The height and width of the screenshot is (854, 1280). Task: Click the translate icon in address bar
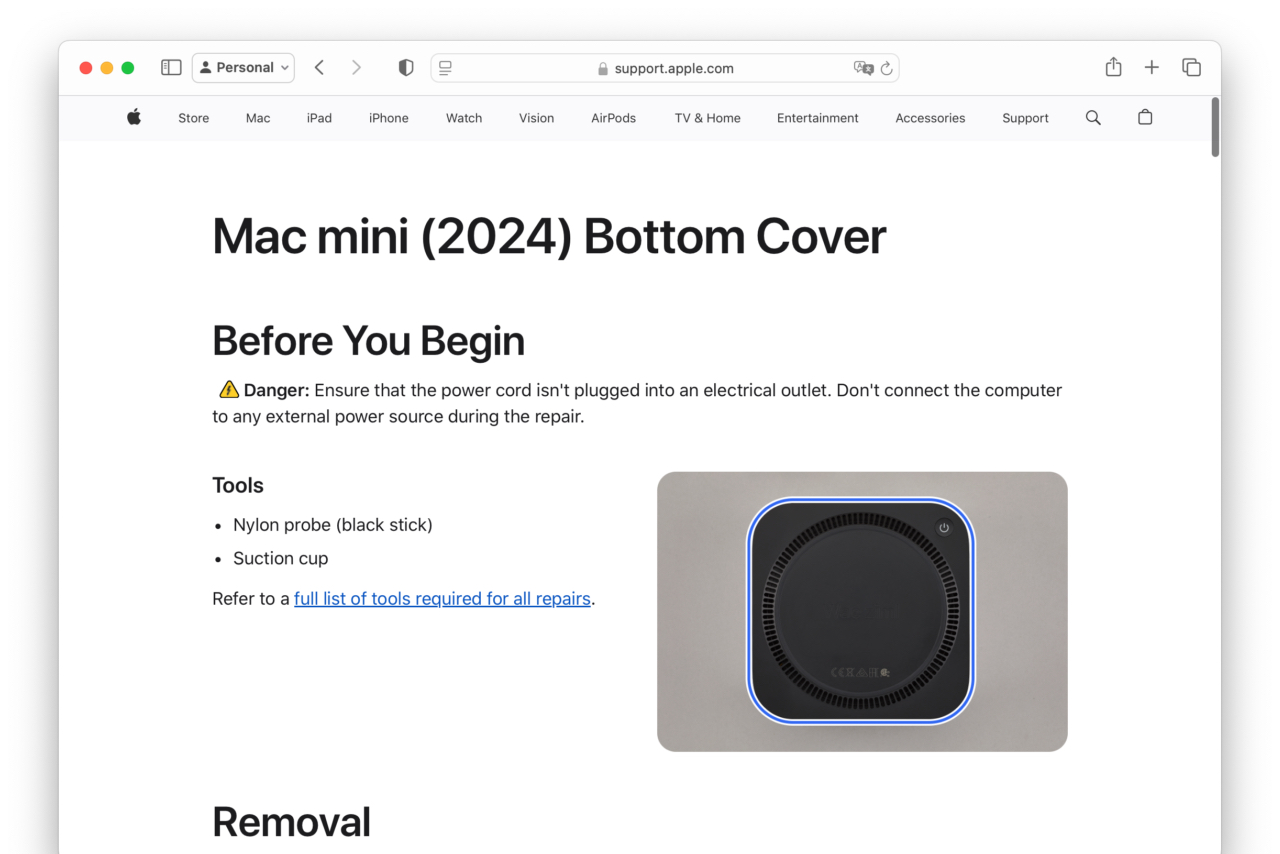863,68
